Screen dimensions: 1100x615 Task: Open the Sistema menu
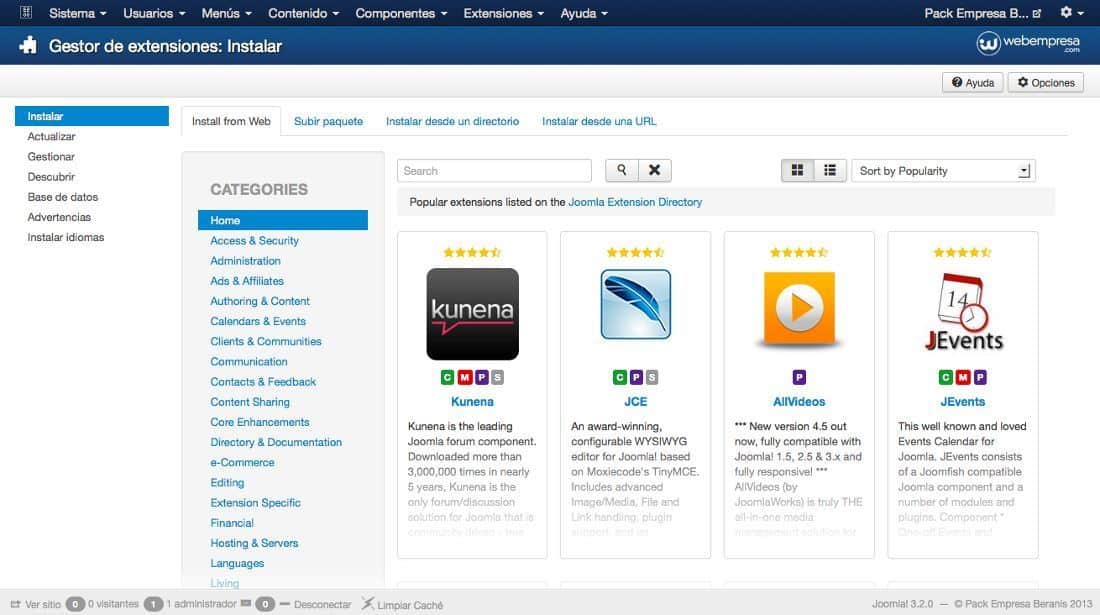pos(77,13)
